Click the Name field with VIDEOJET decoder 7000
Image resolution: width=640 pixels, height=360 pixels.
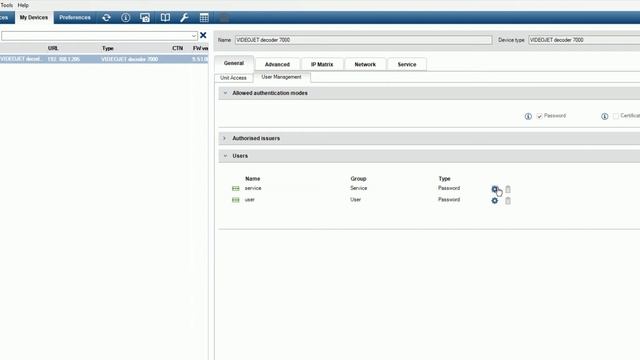coord(363,40)
